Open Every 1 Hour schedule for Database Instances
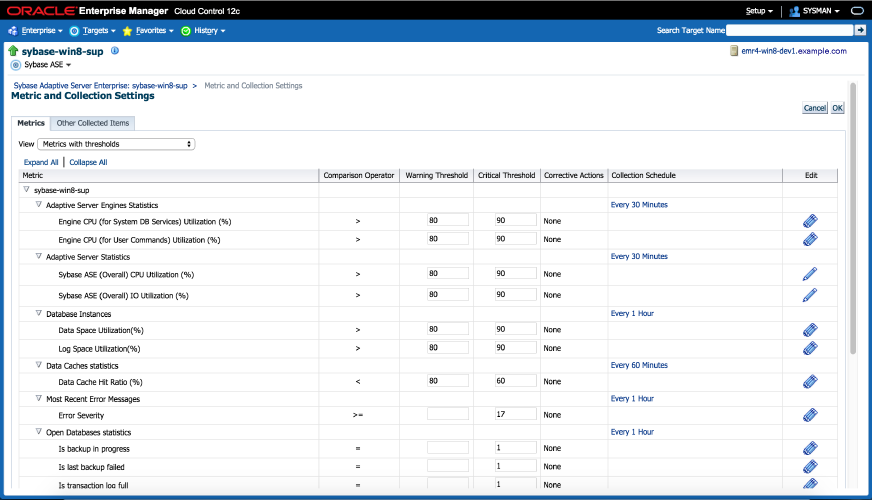 tap(632, 314)
